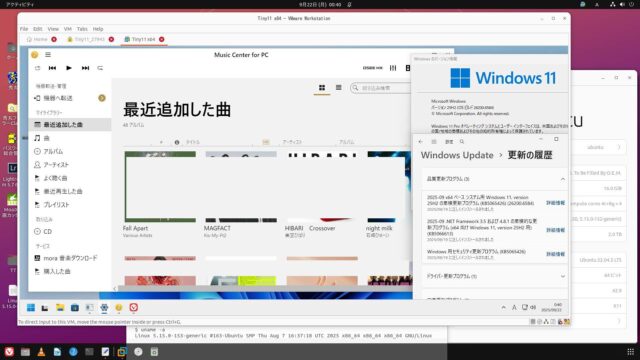
Task: Open the Windows Start button in guest
Action: coord(31,308)
